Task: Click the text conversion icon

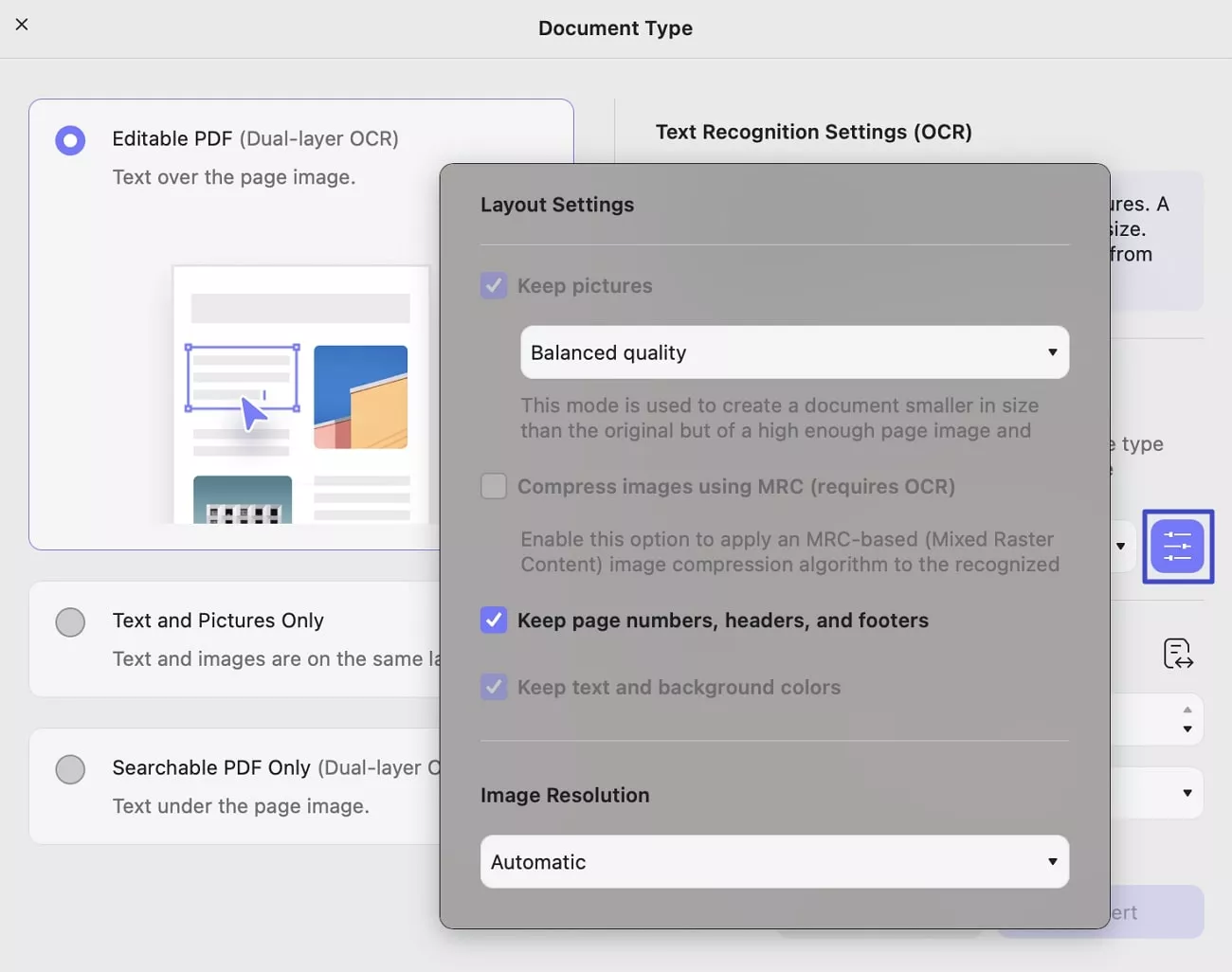Action: point(1178,654)
